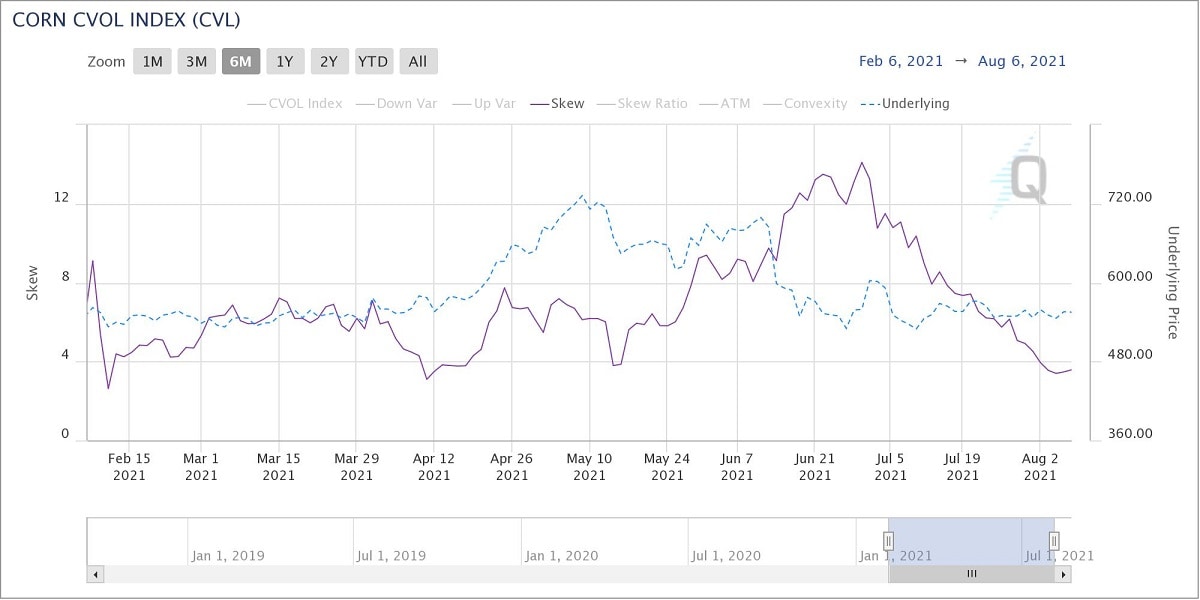Click the Feb 6, 2021 start date
The width and height of the screenshot is (1200, 600).
(x=901, y=61)
